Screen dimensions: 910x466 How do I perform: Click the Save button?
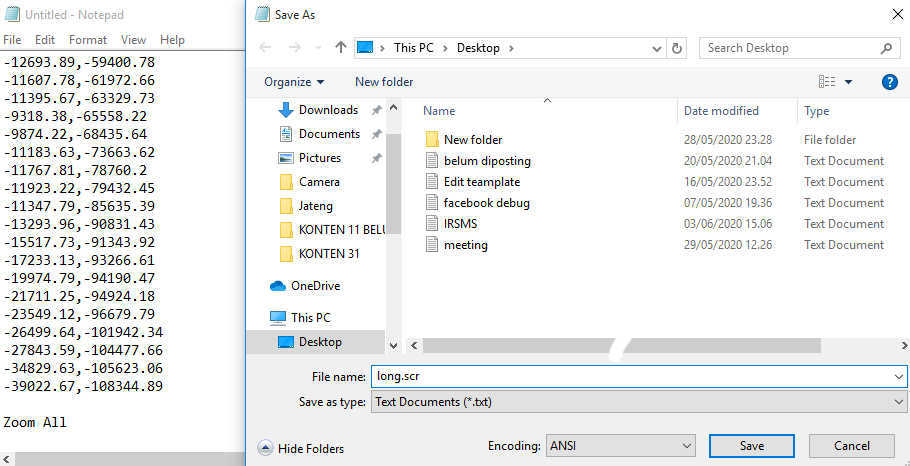752,446
